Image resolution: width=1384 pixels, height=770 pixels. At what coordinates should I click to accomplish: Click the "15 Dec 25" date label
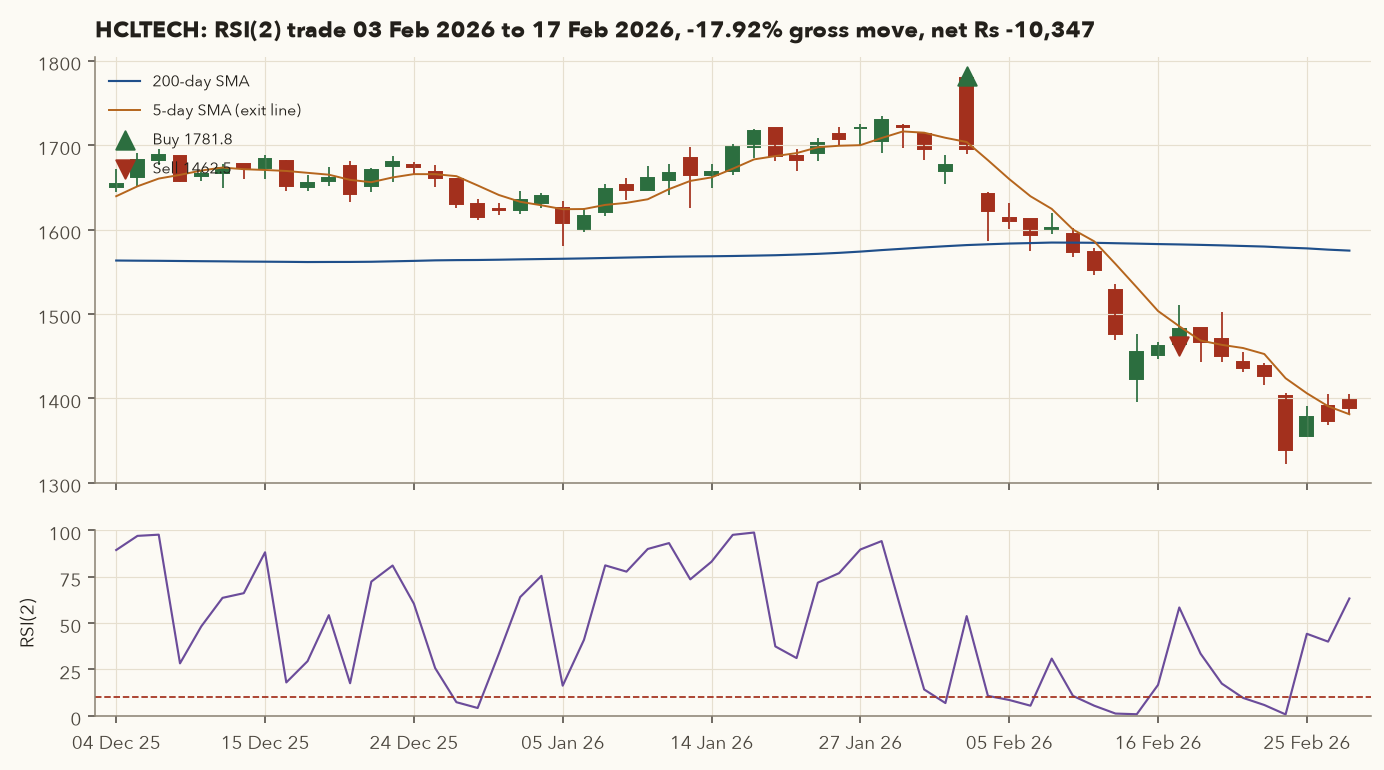pos(265,744)
